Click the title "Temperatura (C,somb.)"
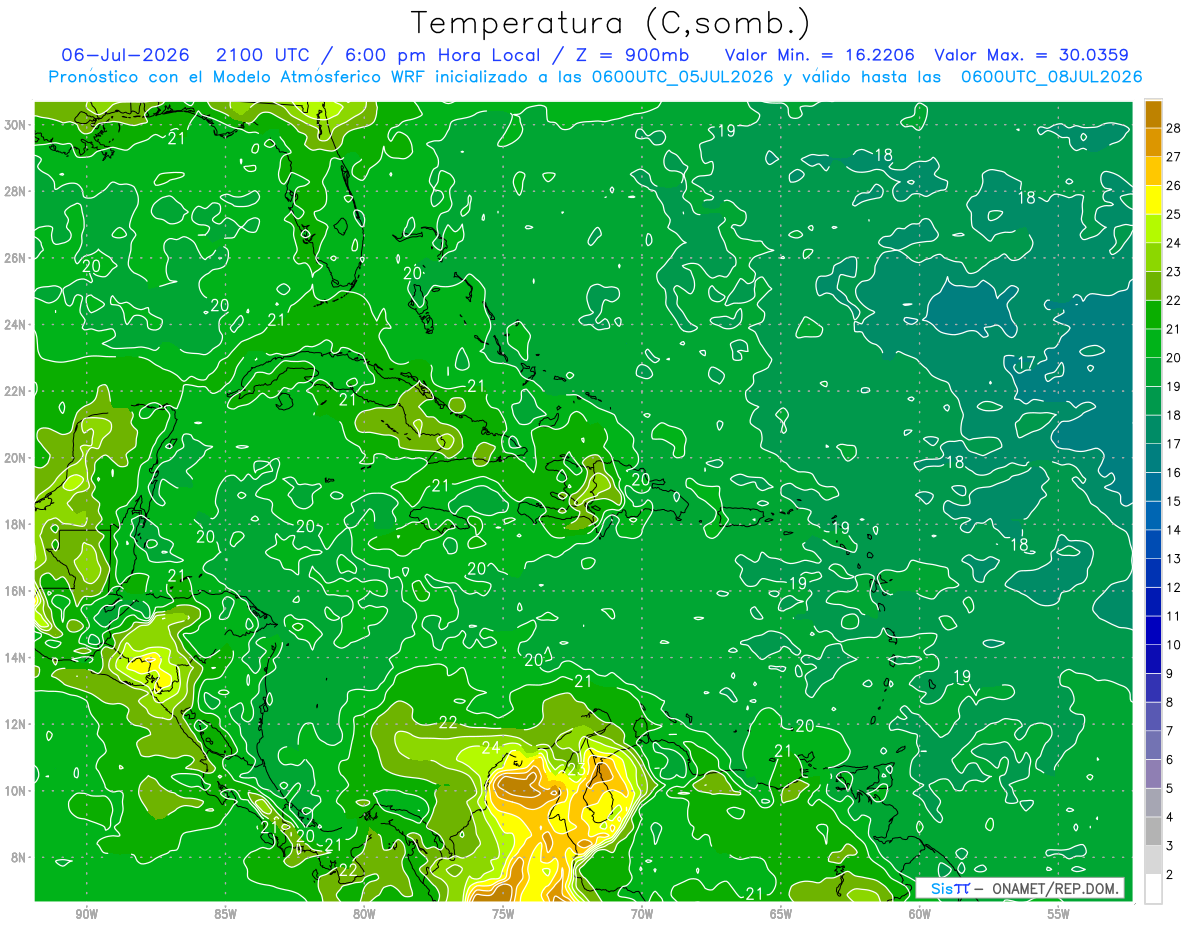1200x927 pixels. click(x=610, y=23)
